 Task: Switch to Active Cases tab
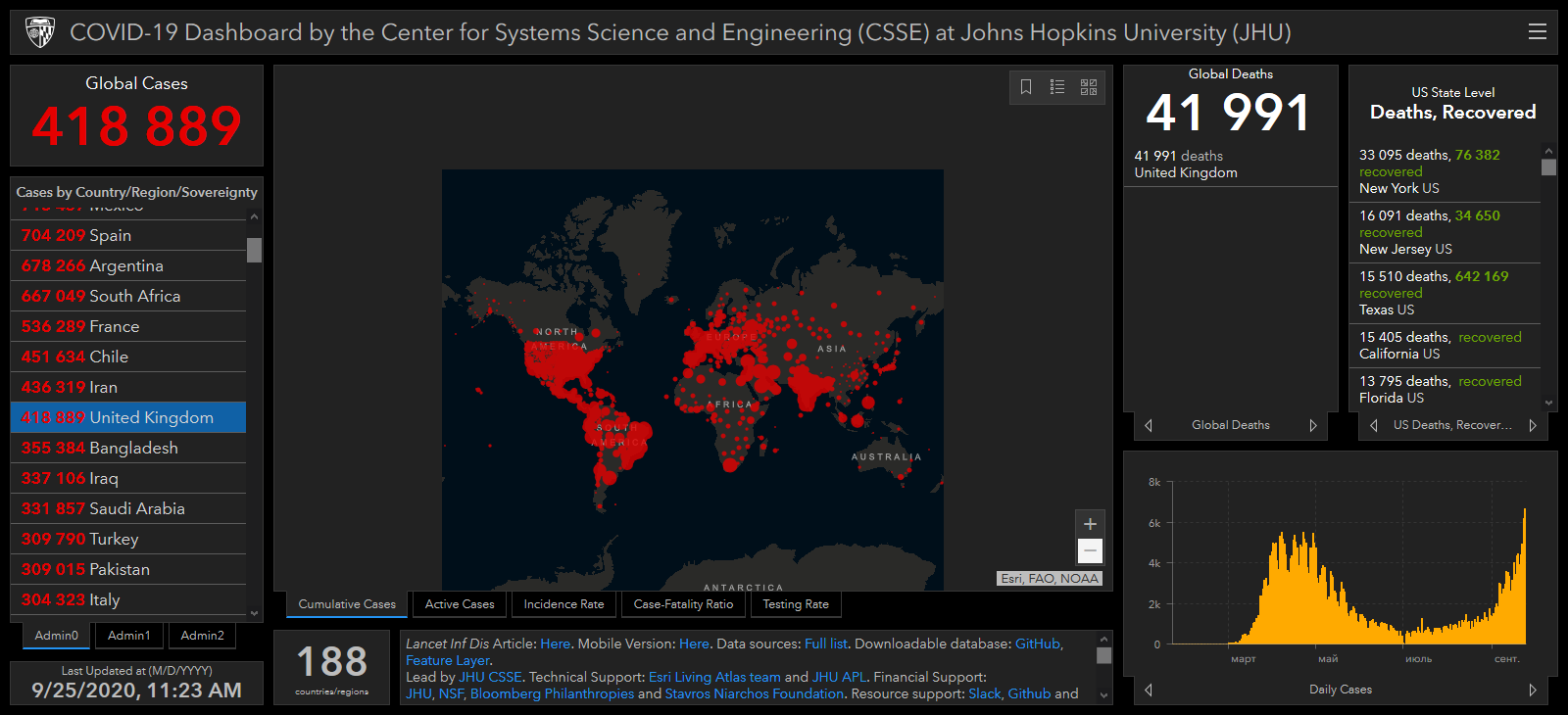pyautogui.click(x=460, y=604)
